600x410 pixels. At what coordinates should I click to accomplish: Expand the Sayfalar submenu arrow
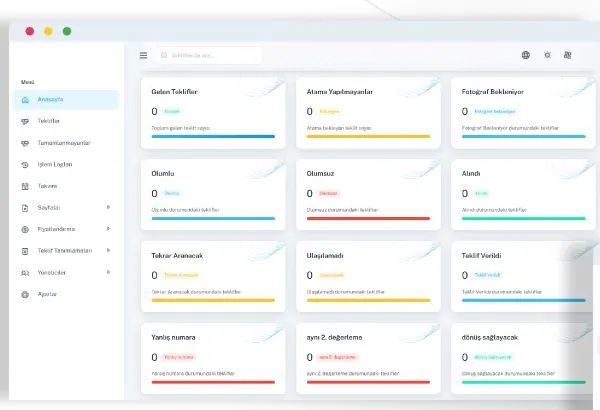(x=108, y=207)
